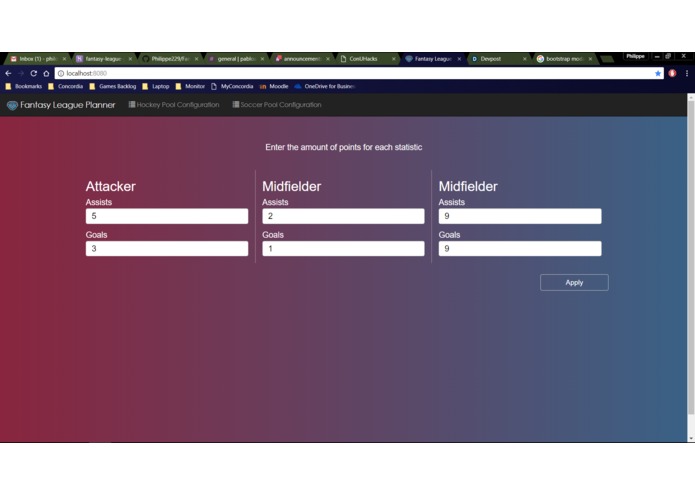Screen dimensions: 695x494
Task: Open the OneDrive for Business bookmark
Action: point(325,86)
